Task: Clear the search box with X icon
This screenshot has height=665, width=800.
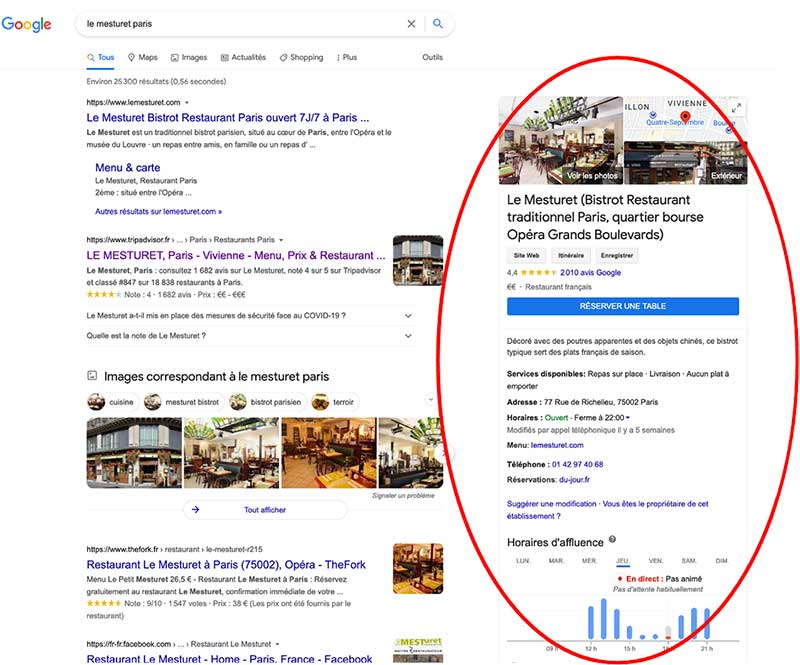Action: pyautogui.click(x=411, y=24)
